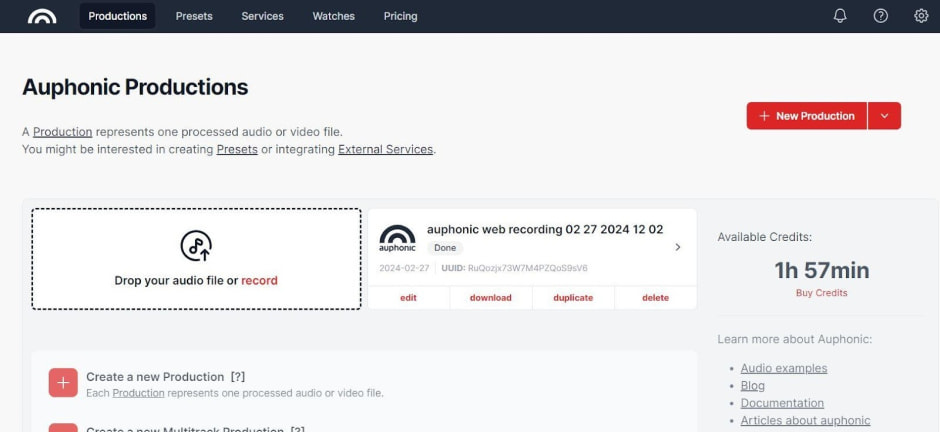Click the red record link in drop zone

(x=259, y=281)
